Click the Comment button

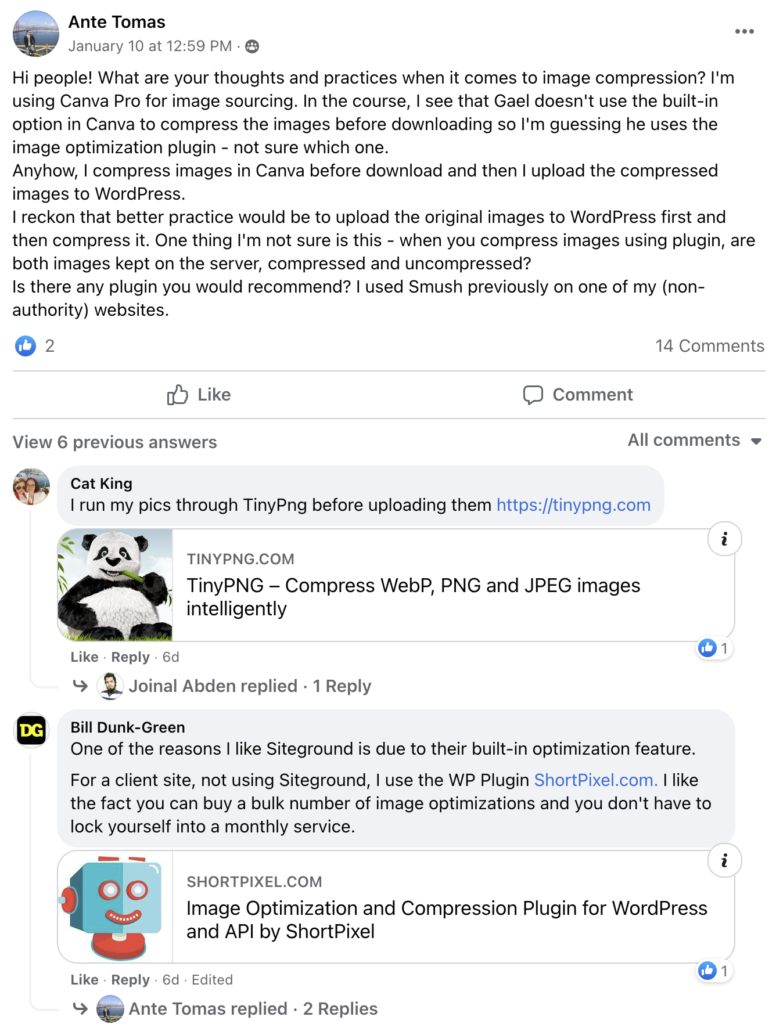pos(578,394)
